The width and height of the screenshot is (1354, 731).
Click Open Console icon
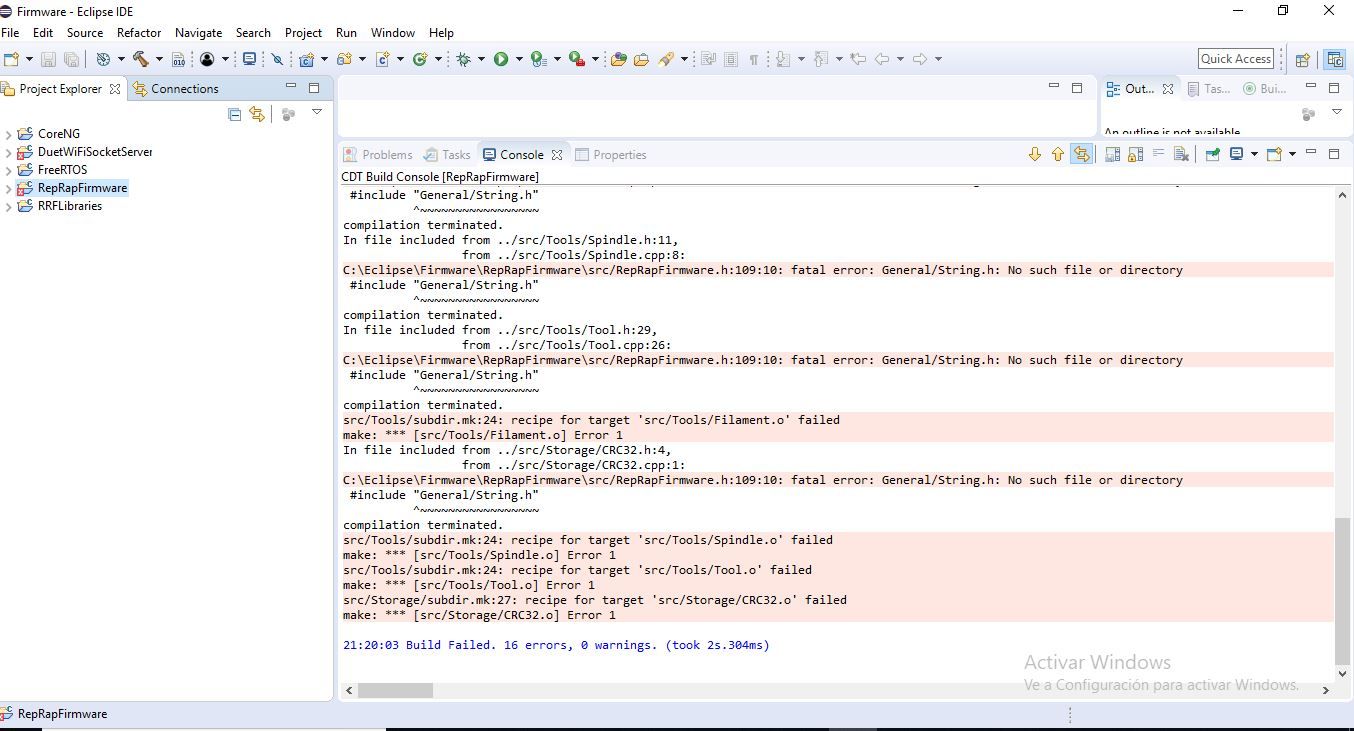pos(1274,154)
